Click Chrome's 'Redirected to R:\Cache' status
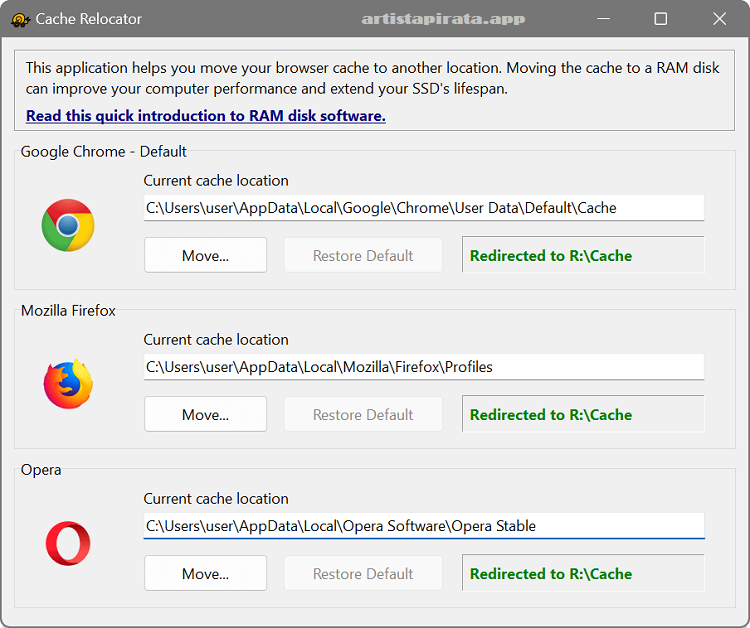 [x=583, y=255]
